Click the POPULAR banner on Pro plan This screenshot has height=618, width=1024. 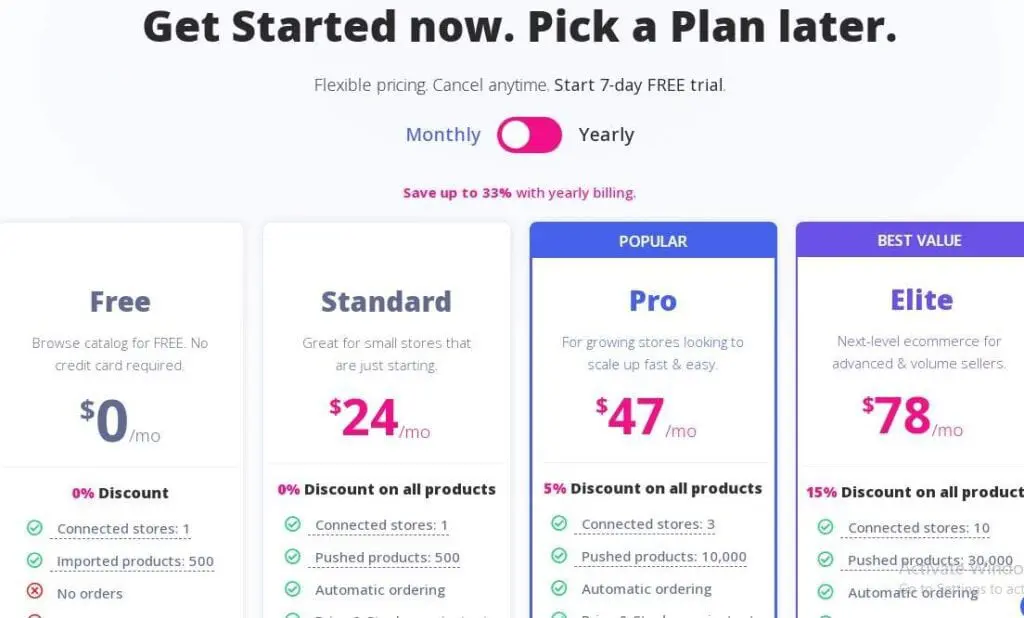pos(653,241)
